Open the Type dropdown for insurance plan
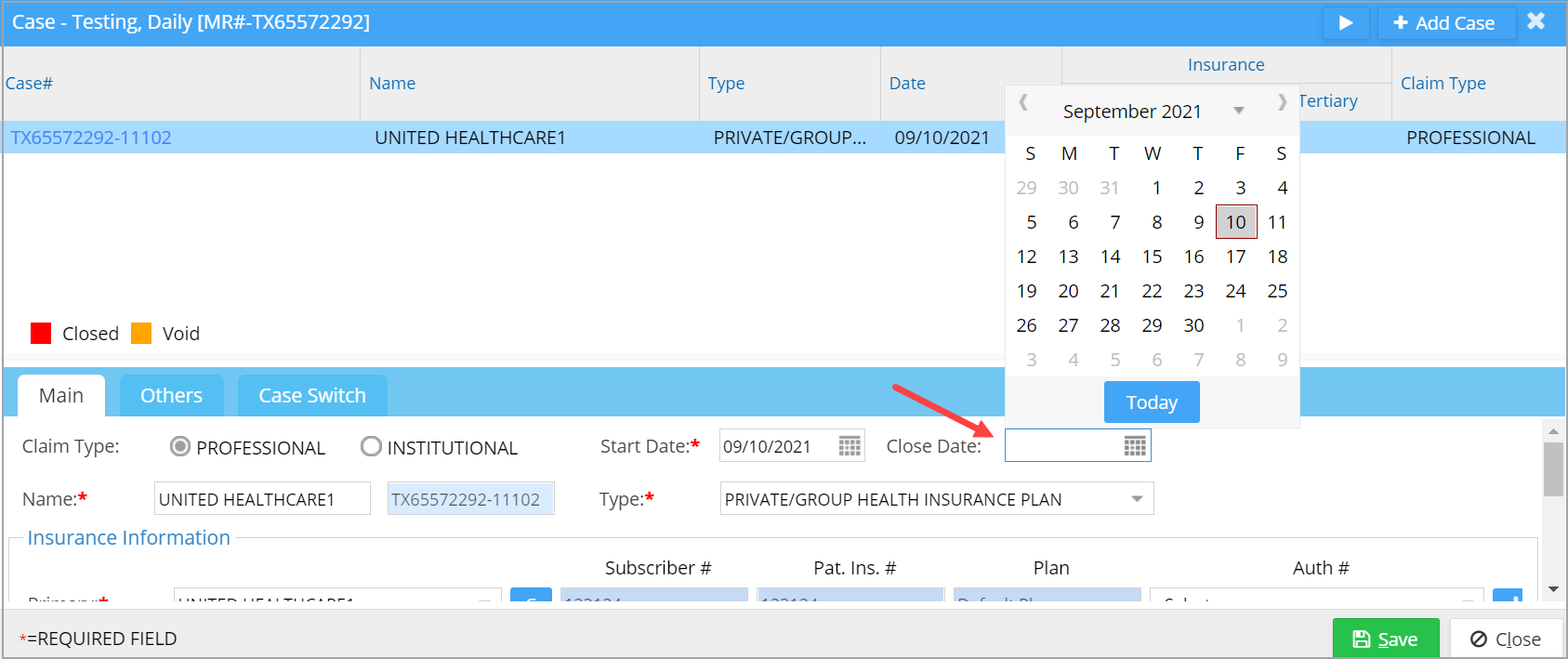1568x659 pixels. [x=1136, y=499]
